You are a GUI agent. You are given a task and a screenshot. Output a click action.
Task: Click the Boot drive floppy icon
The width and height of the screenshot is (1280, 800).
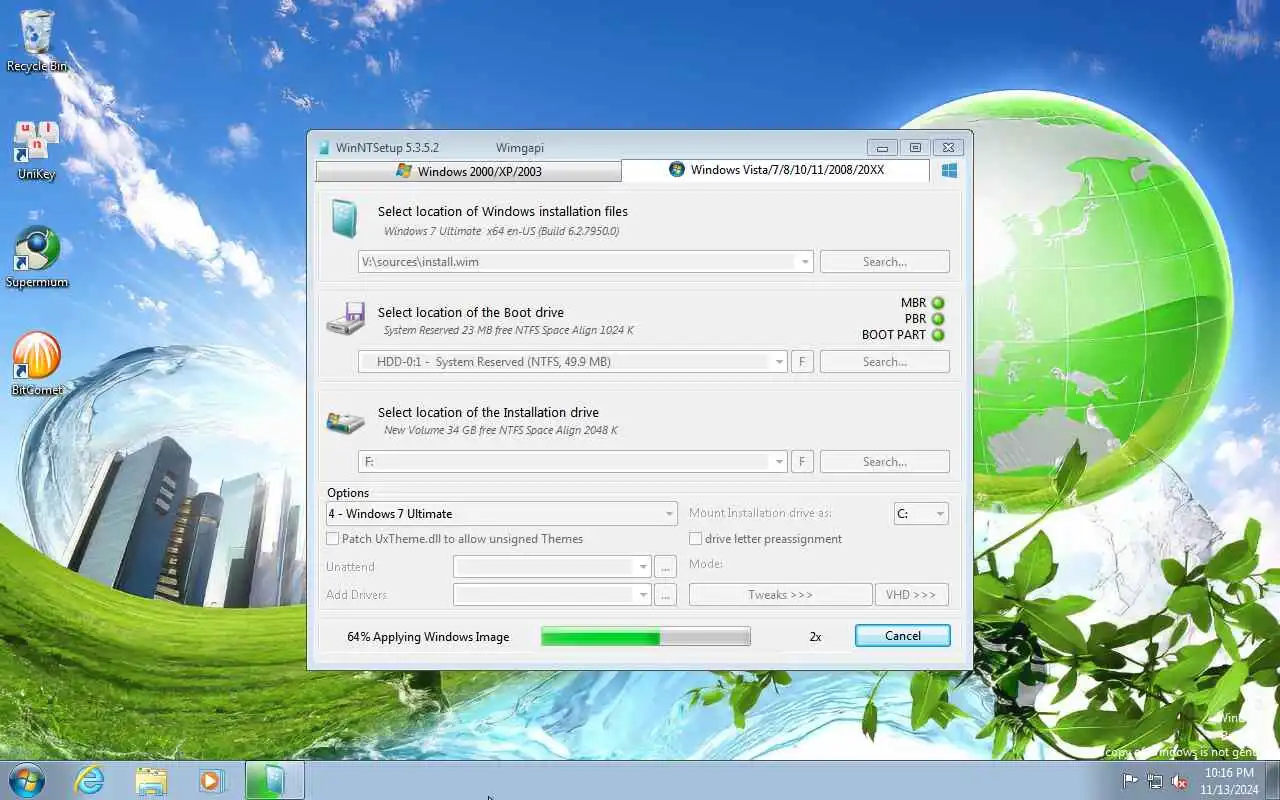pyautogui.click(x=345, y=319)
